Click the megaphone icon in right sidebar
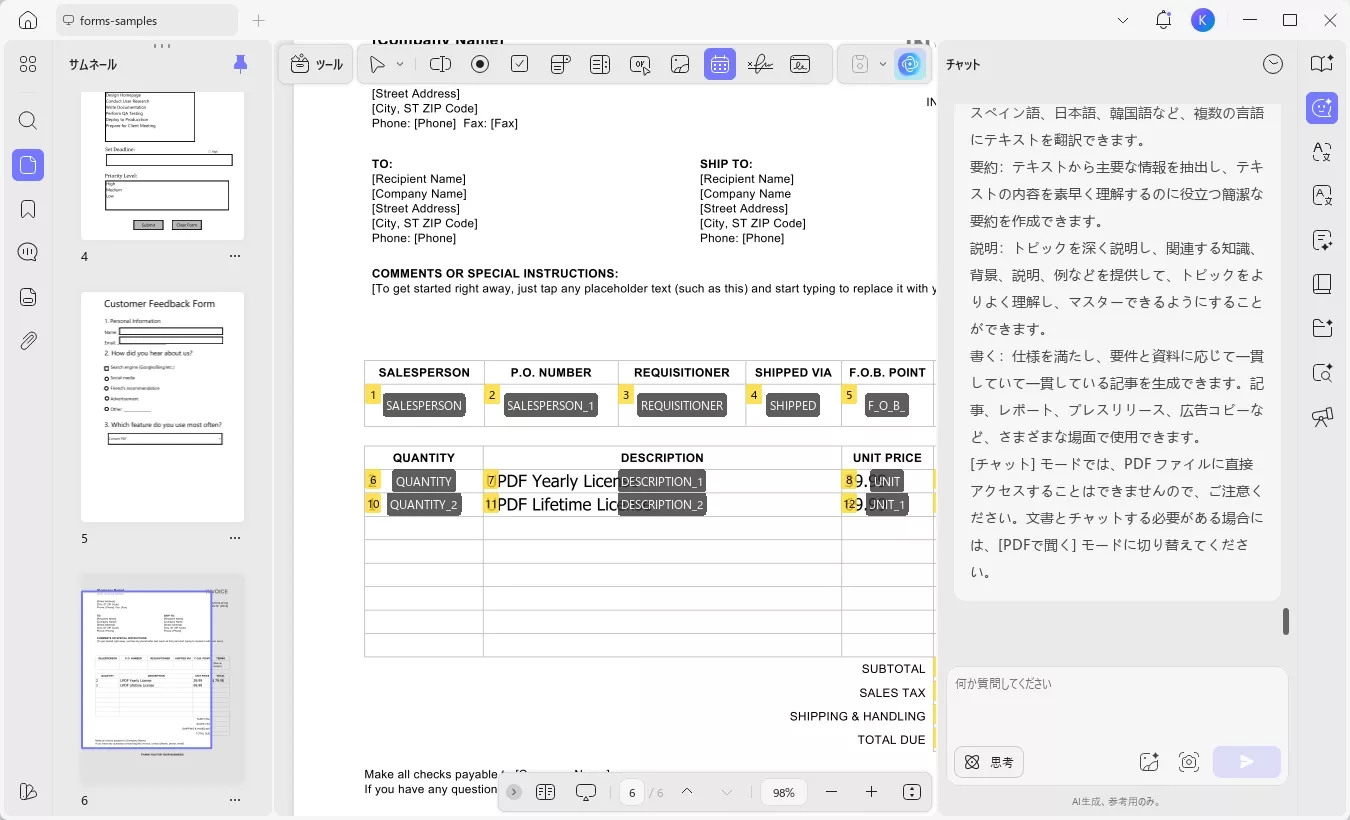This screenshot has width=1350, height=820. [1322, 417]
